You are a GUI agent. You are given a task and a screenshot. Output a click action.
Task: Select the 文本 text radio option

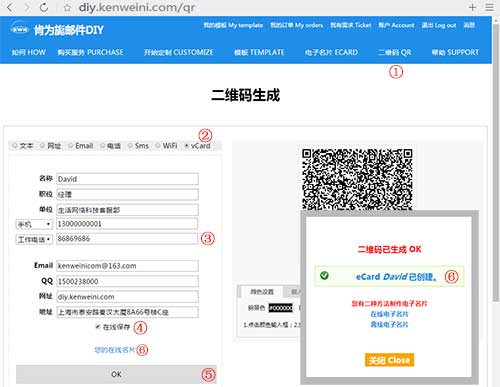14,146
